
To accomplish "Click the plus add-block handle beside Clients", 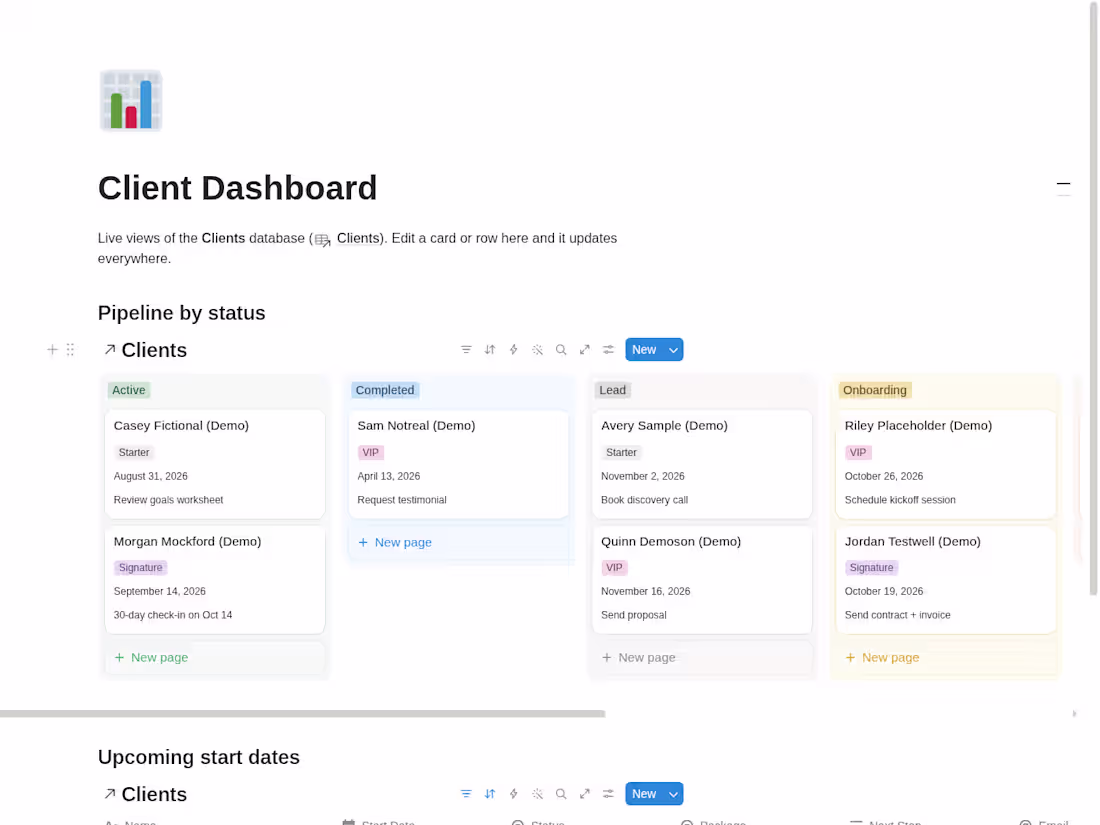I will pos(52,349).
